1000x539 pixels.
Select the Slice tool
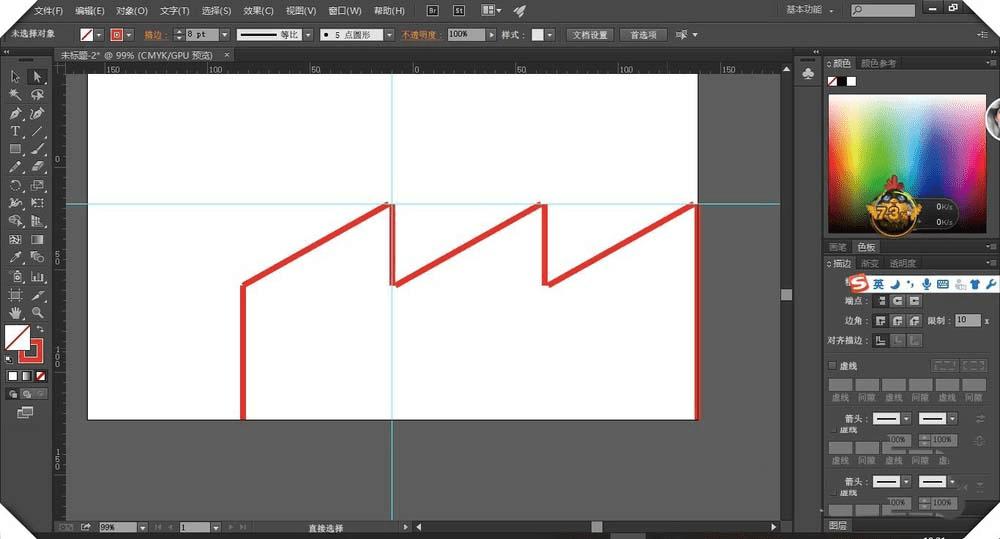[x=37, y=295]
